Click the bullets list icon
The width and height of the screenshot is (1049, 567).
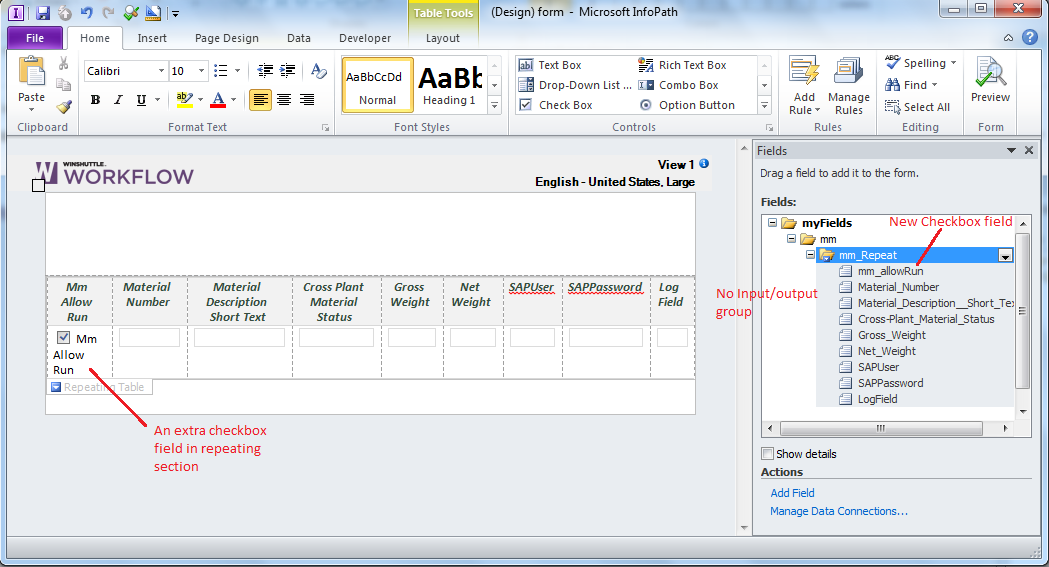220,70
